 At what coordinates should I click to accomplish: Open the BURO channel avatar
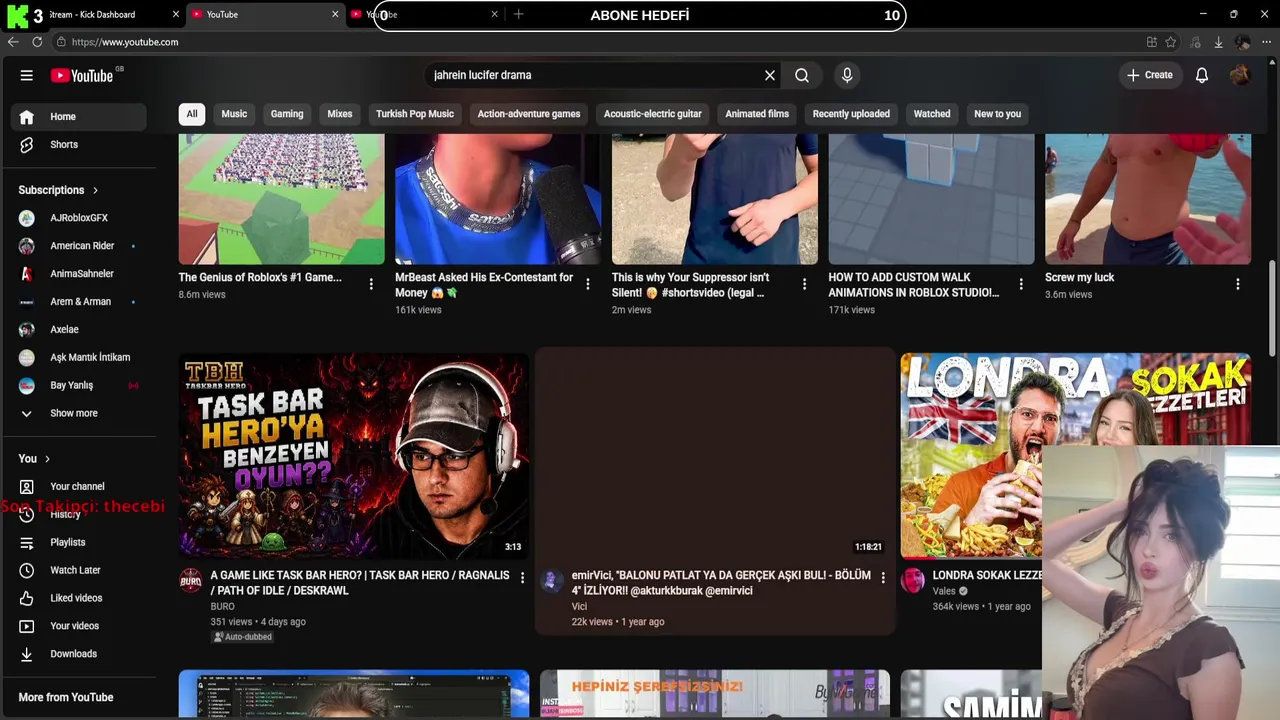tap(191, 581)
